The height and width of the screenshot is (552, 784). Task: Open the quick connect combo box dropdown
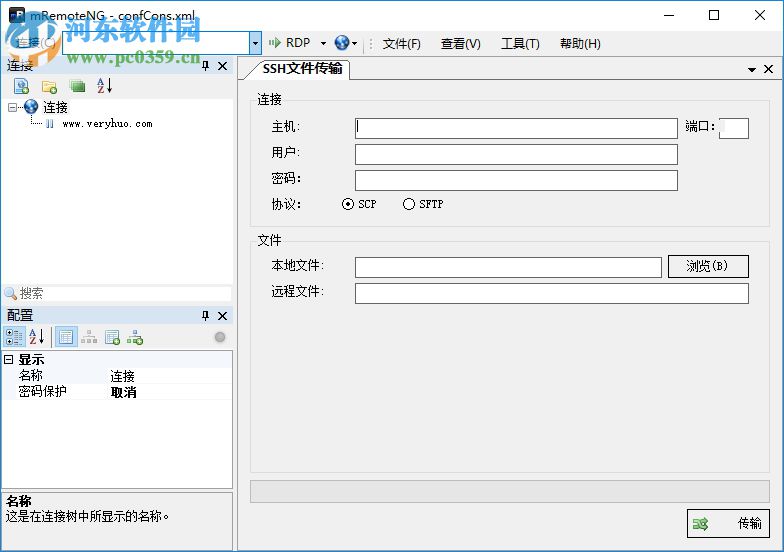(x=255, y=44)
